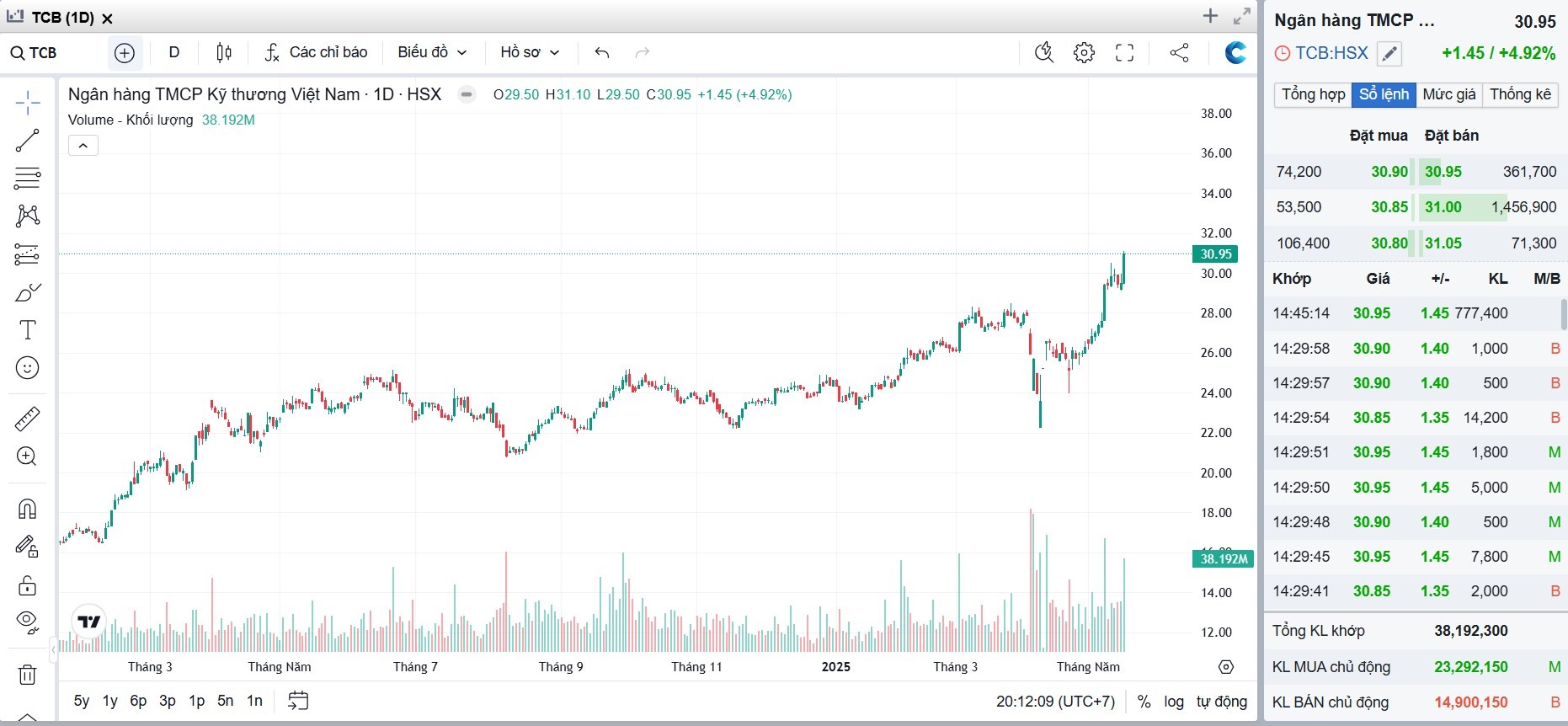Open the forecasting and measurement tools
This screenshot has width=1568, height=726.
click(27, 254)
